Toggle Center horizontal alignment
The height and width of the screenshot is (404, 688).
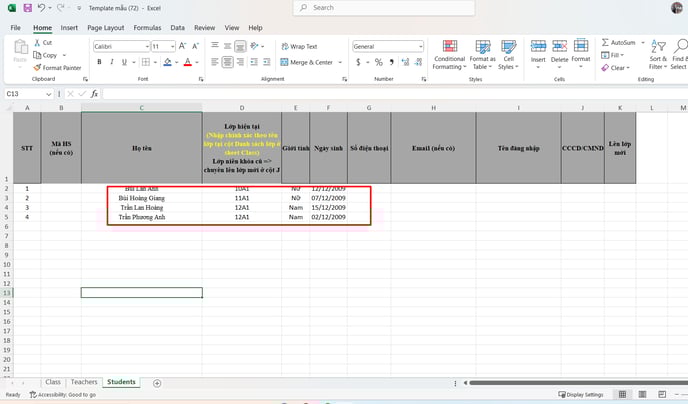(227, 62)
